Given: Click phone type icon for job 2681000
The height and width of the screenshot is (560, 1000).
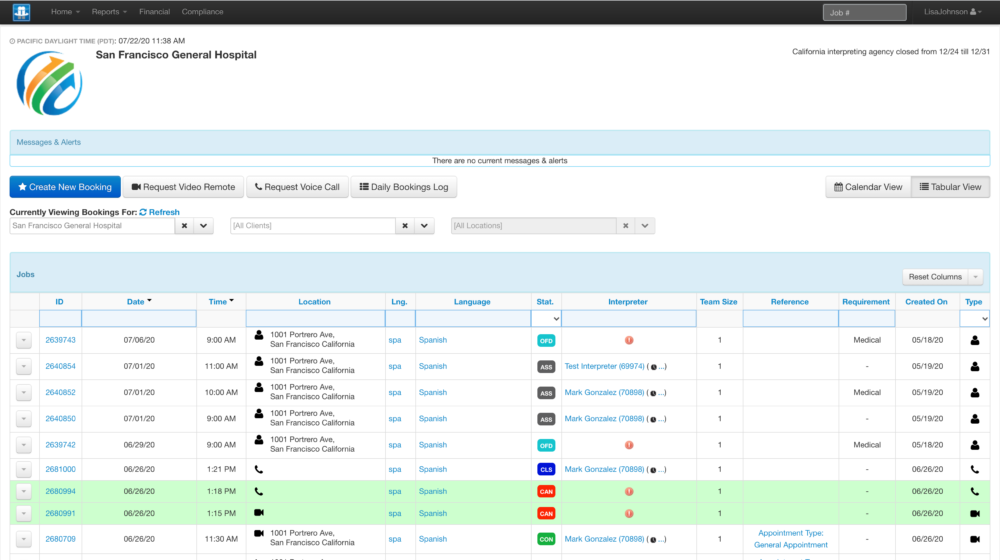Looking at the screenshot, I should click(x=974, y=469).
